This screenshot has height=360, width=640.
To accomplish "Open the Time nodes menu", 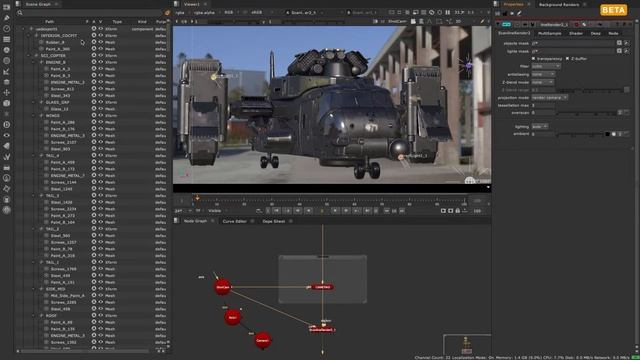I will (7, 29).
